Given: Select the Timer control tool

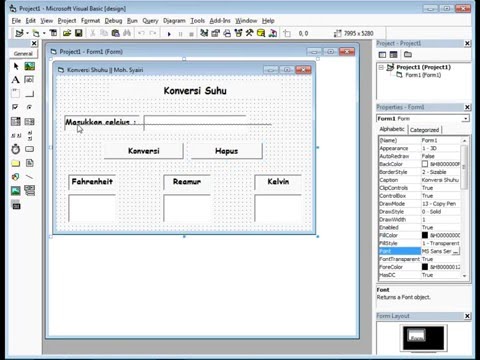Looking at the screenshot, I should (16, 149).
